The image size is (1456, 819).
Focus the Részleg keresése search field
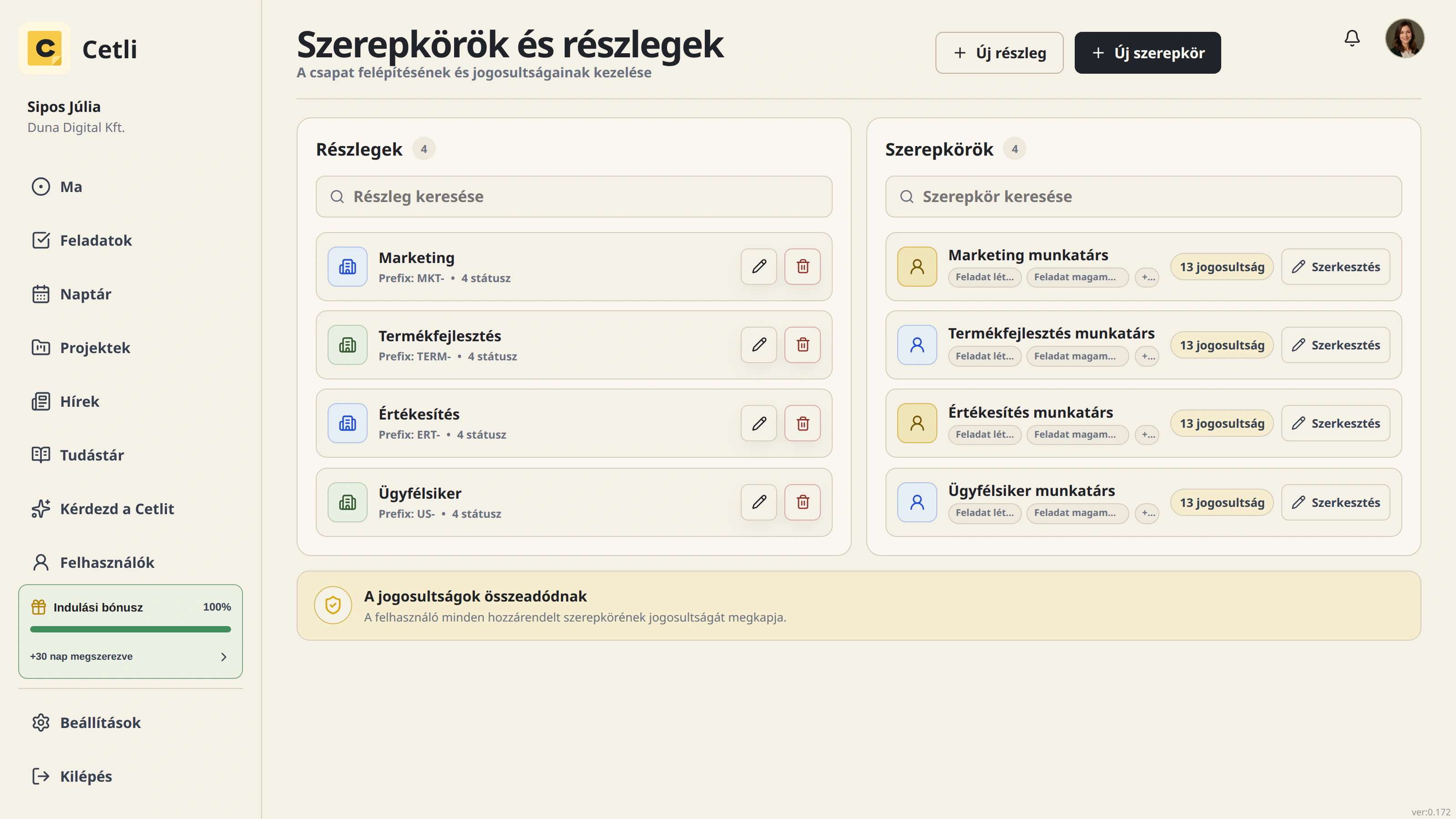(x=574, y=197)
